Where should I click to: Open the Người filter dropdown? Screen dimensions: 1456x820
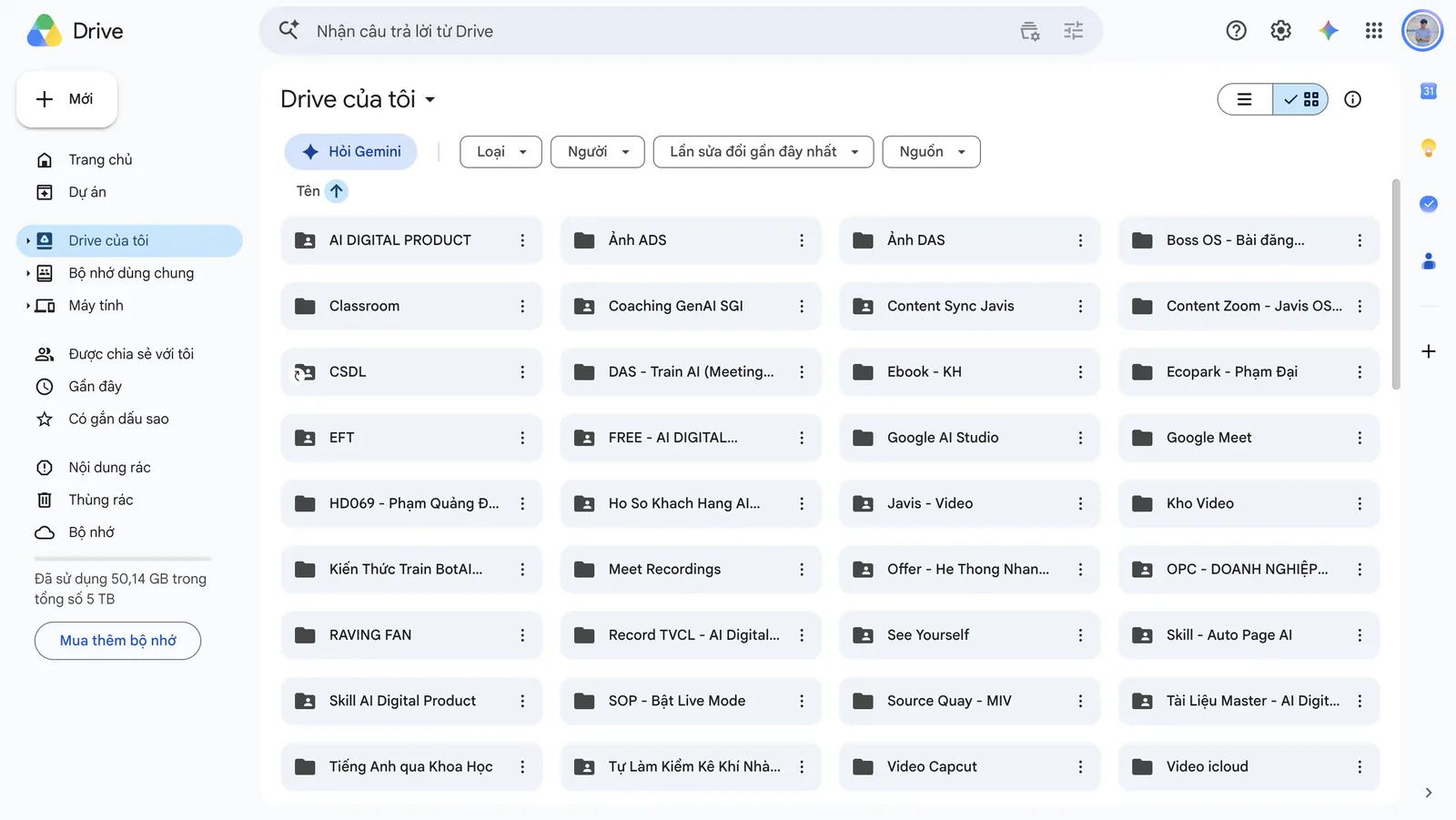(x=598, y=152)
